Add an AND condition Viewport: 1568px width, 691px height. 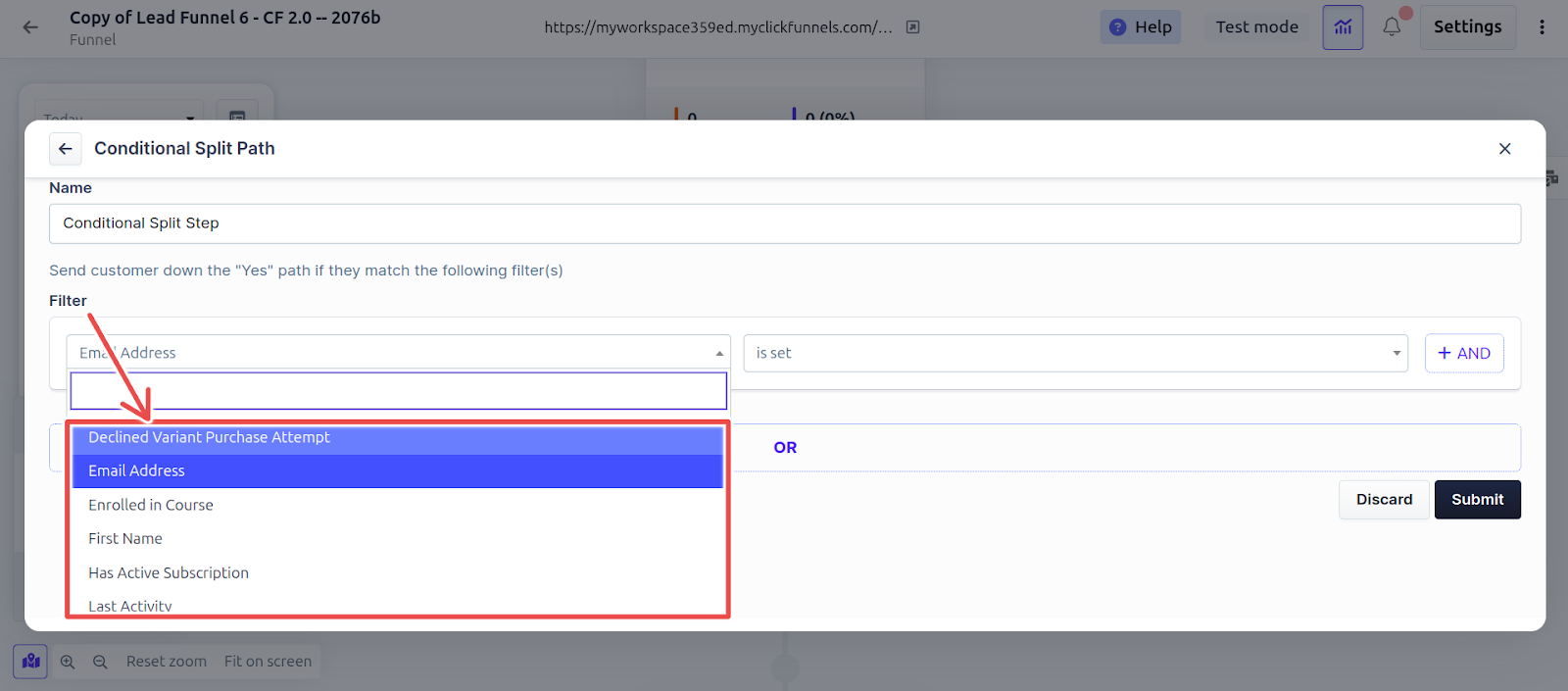(1464, 353)
